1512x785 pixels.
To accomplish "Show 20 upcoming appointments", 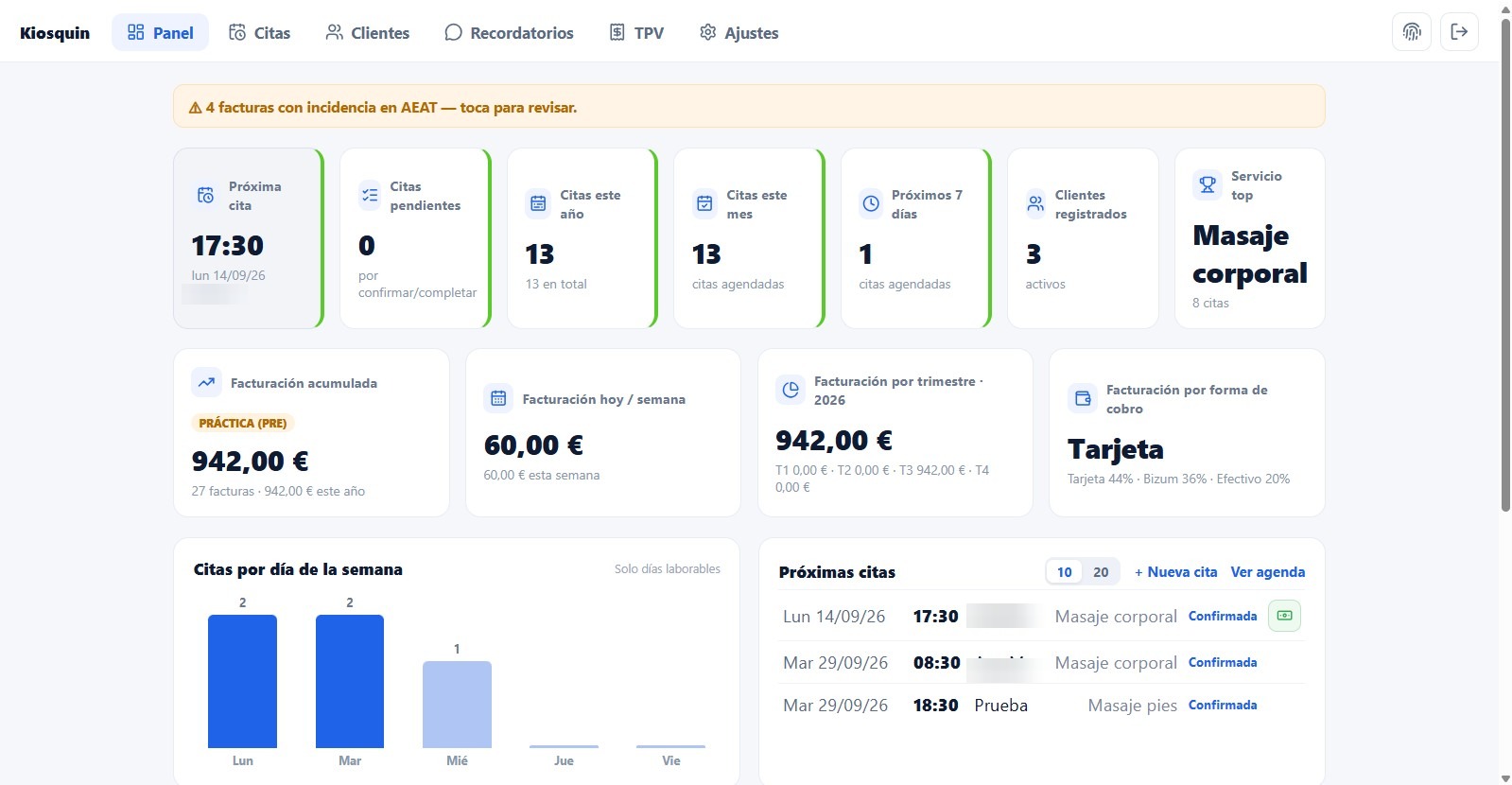I will [x=1101, y=572].
